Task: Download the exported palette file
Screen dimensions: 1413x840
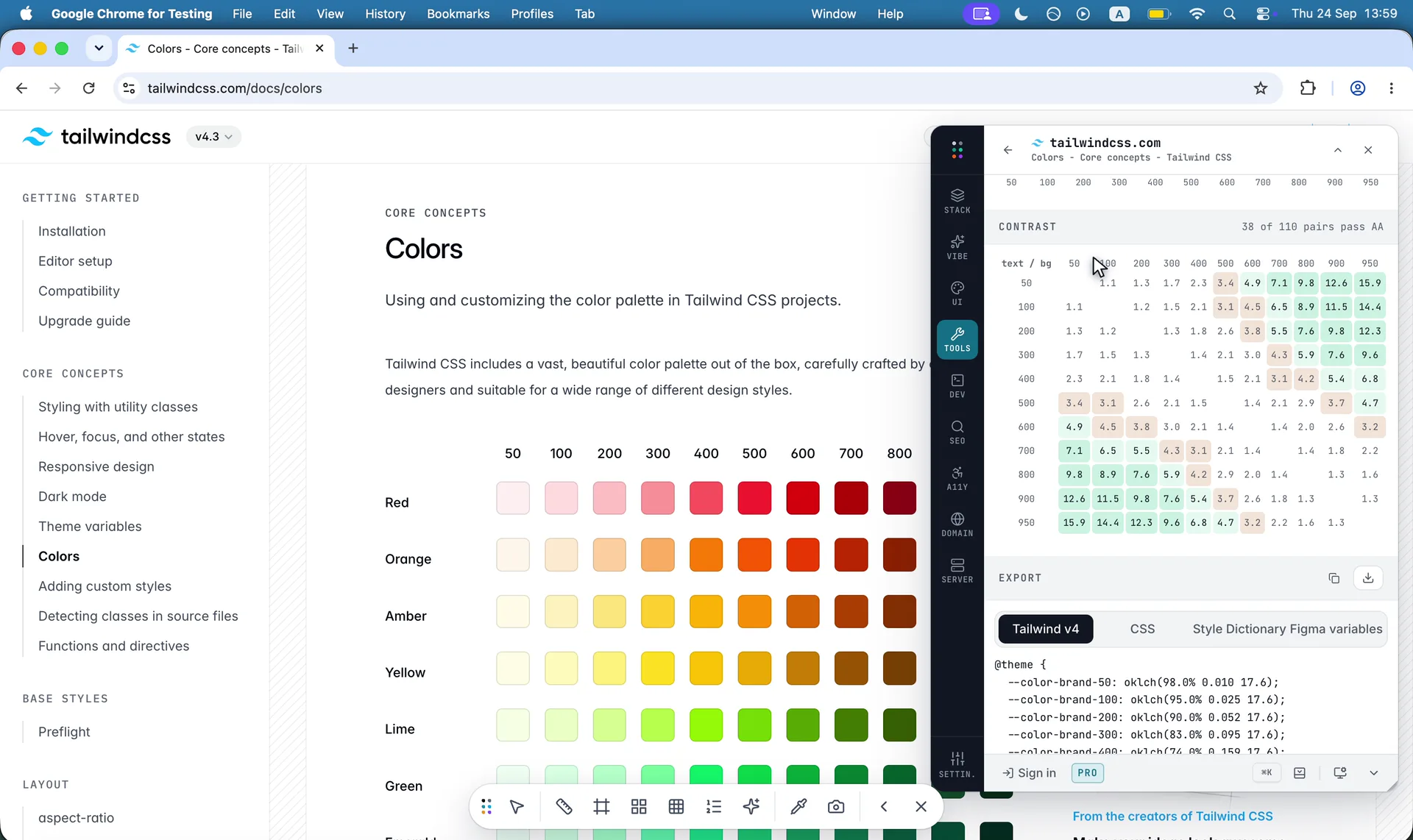Action: pyautogui.click(x=1367, y=578)
